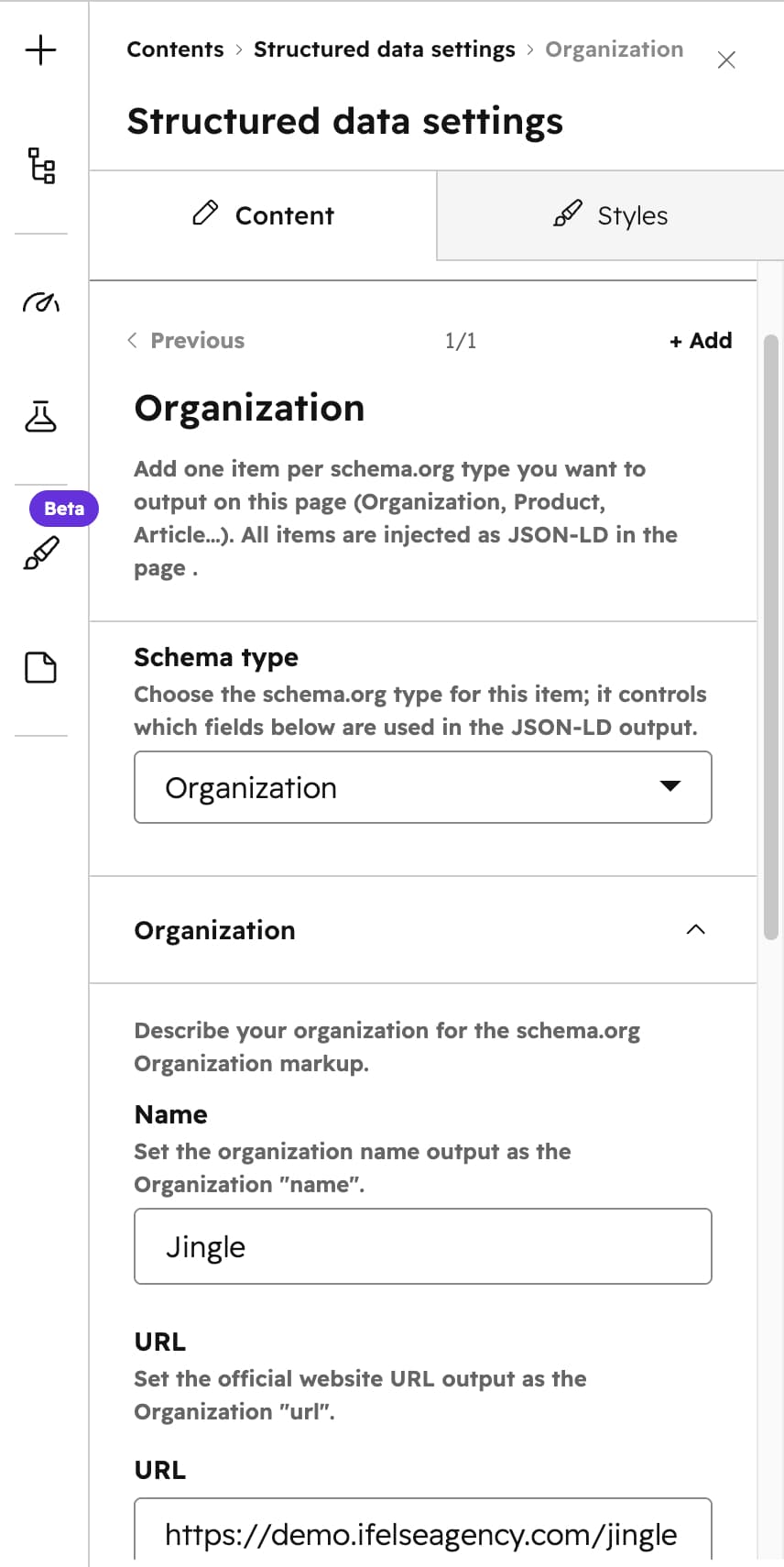Open the page note icon in sidebar
This screenshot has width=784, height=1567.
pyautogui.click(x=40, y=668)
